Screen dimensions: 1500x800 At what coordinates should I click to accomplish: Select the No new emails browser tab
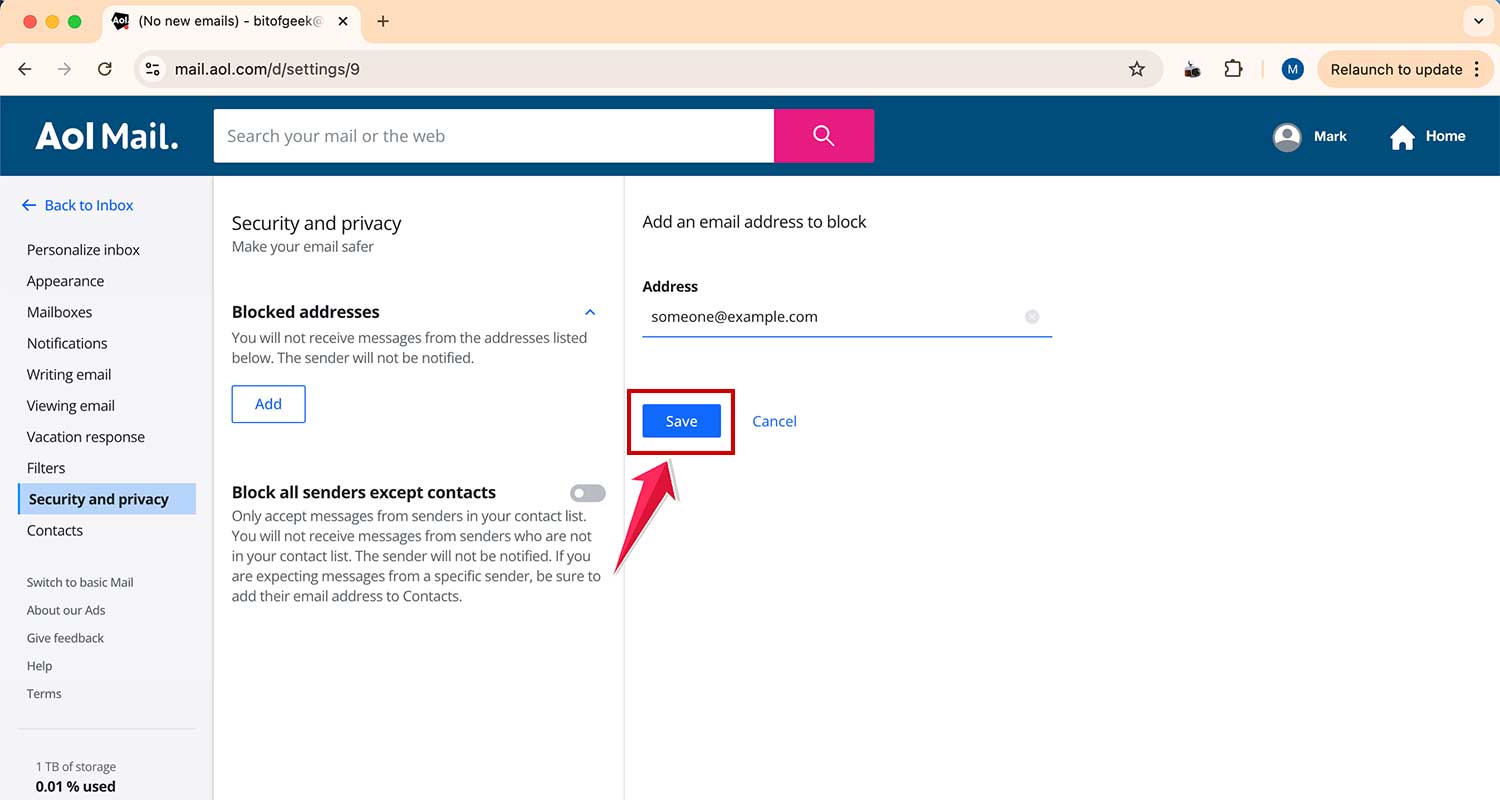tap(230, 21)
